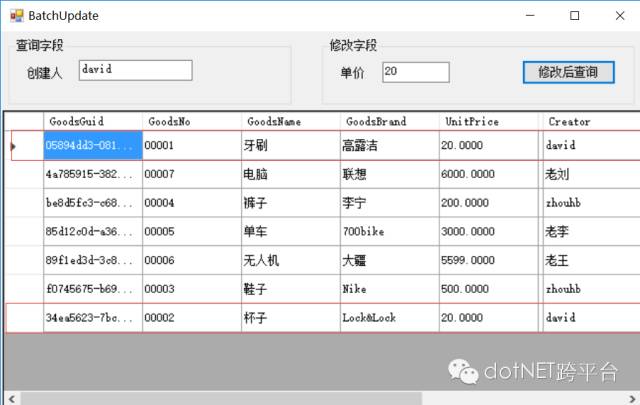The height and width of the screenshot is (405, 640).
Task: Select the UnitPrice cell in the 杯子 row
Action: [489, 318]
